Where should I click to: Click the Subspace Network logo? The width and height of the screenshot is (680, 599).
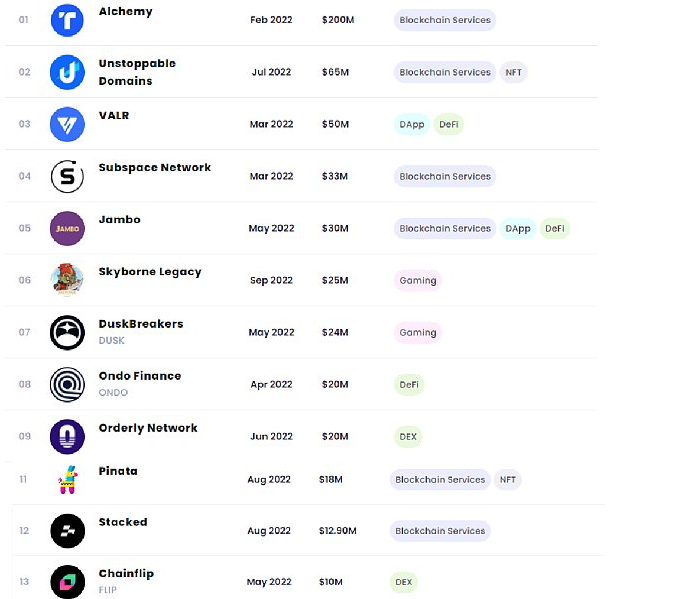67,176
